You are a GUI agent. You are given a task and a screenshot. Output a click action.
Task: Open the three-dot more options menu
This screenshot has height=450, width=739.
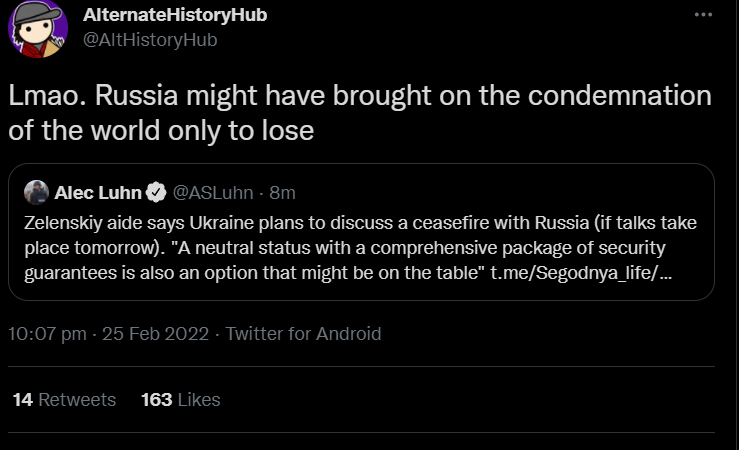(x=703, y=16)
